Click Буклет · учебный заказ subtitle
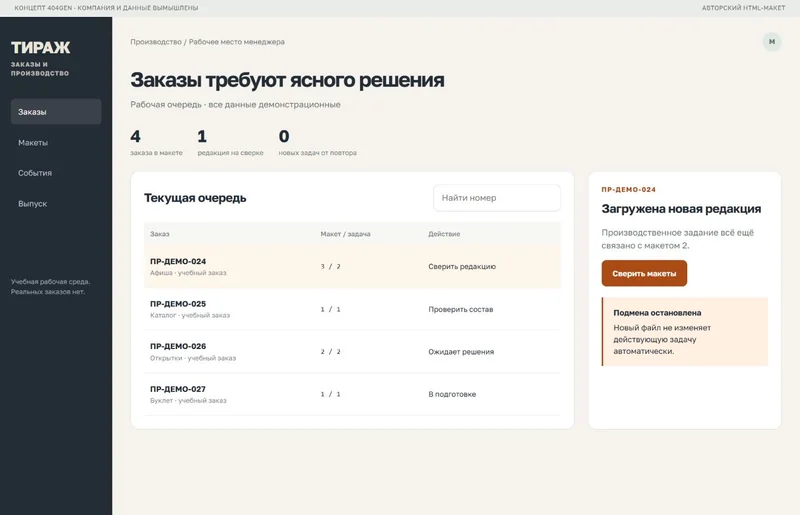 point(188,400)
